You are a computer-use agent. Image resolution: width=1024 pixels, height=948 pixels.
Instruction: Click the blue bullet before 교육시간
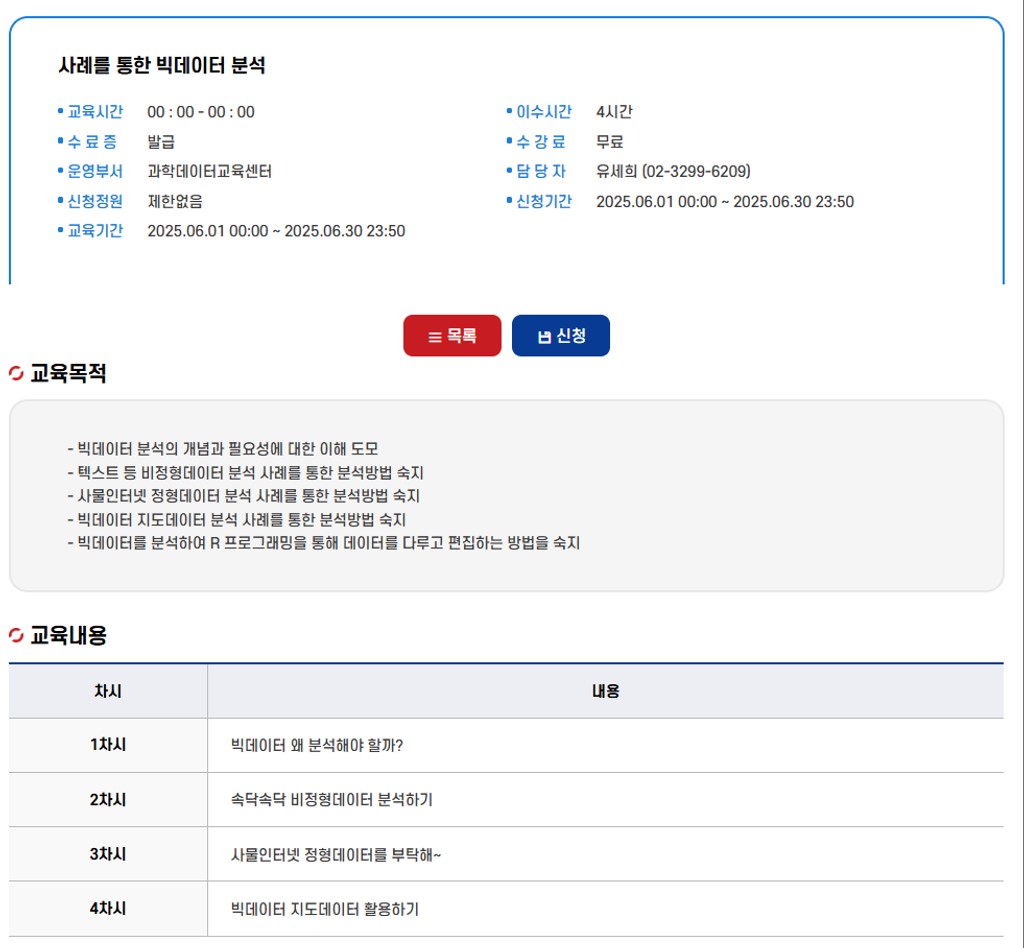(60, 112)
